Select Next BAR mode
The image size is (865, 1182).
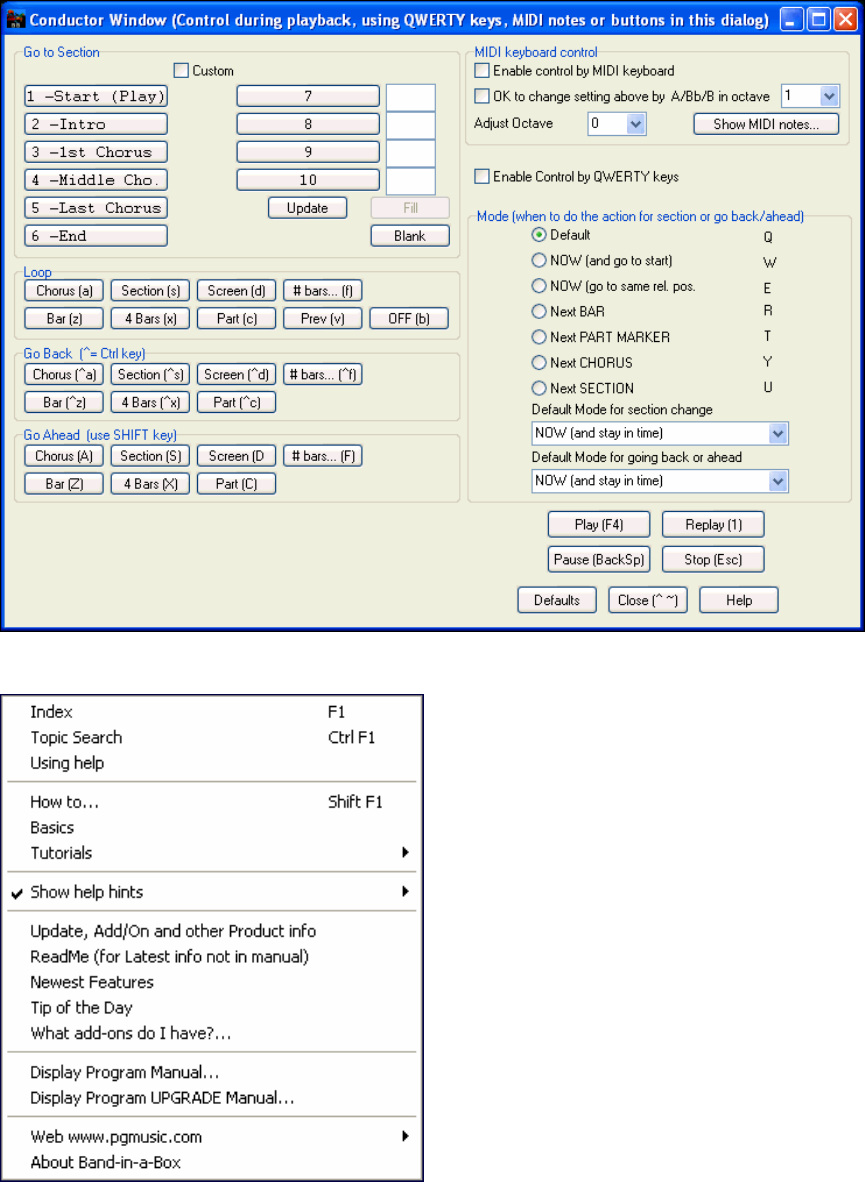click(538, 311)
